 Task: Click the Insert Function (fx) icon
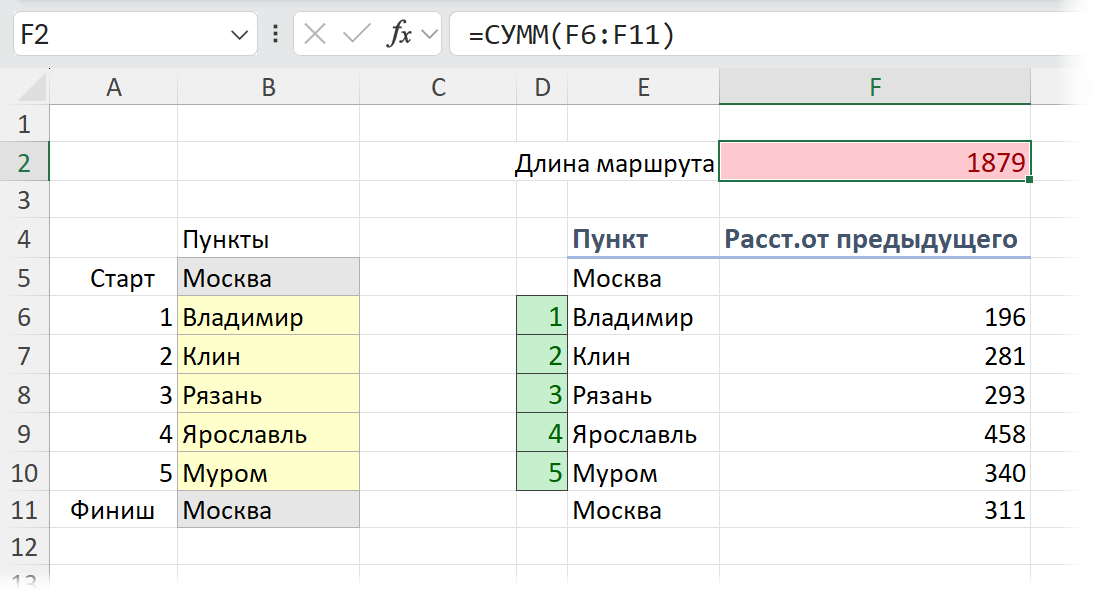pyautogui.click(x=401, y=33)
